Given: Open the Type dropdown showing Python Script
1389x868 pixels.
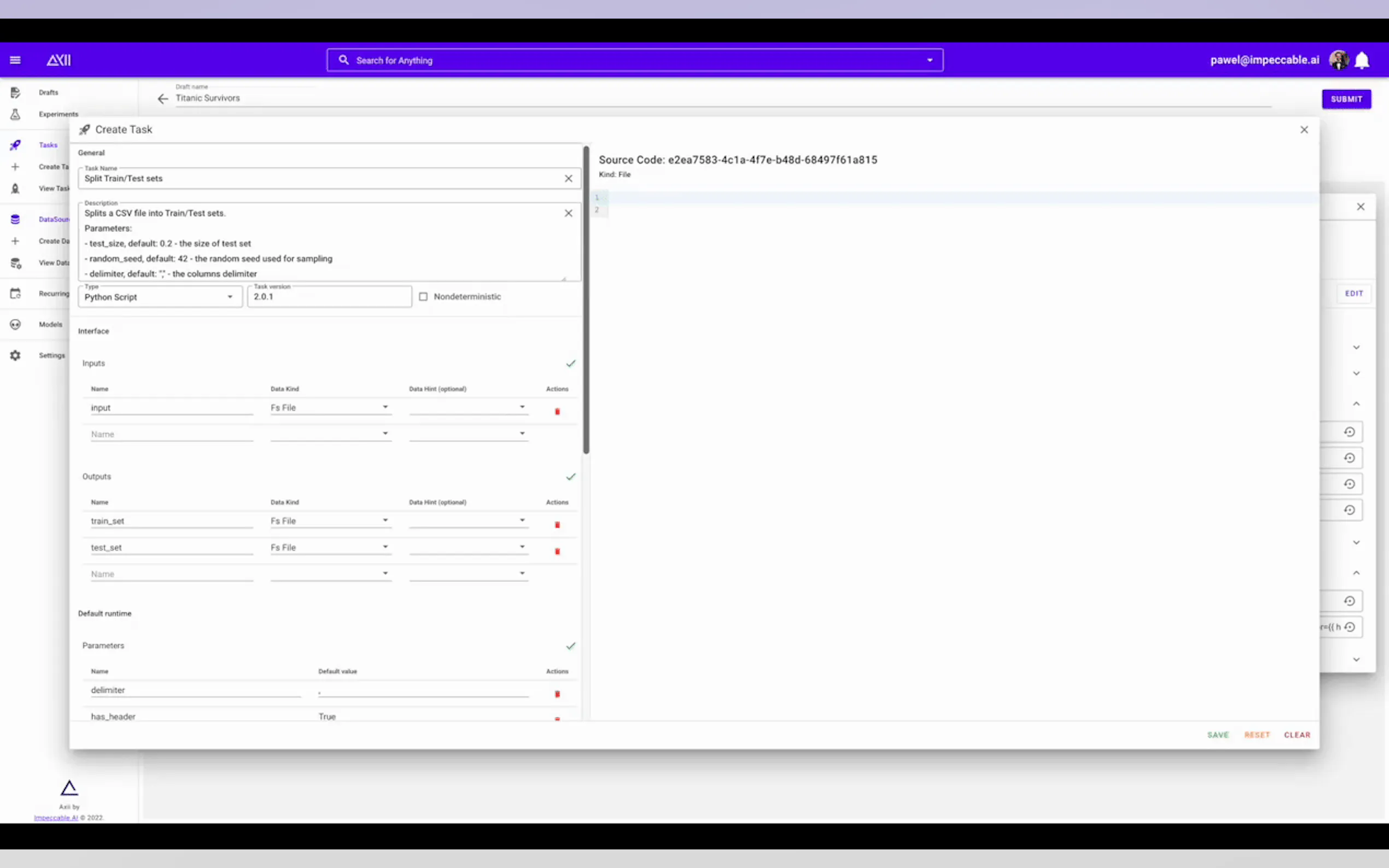Looking at the screenshot, I should 160,297.
